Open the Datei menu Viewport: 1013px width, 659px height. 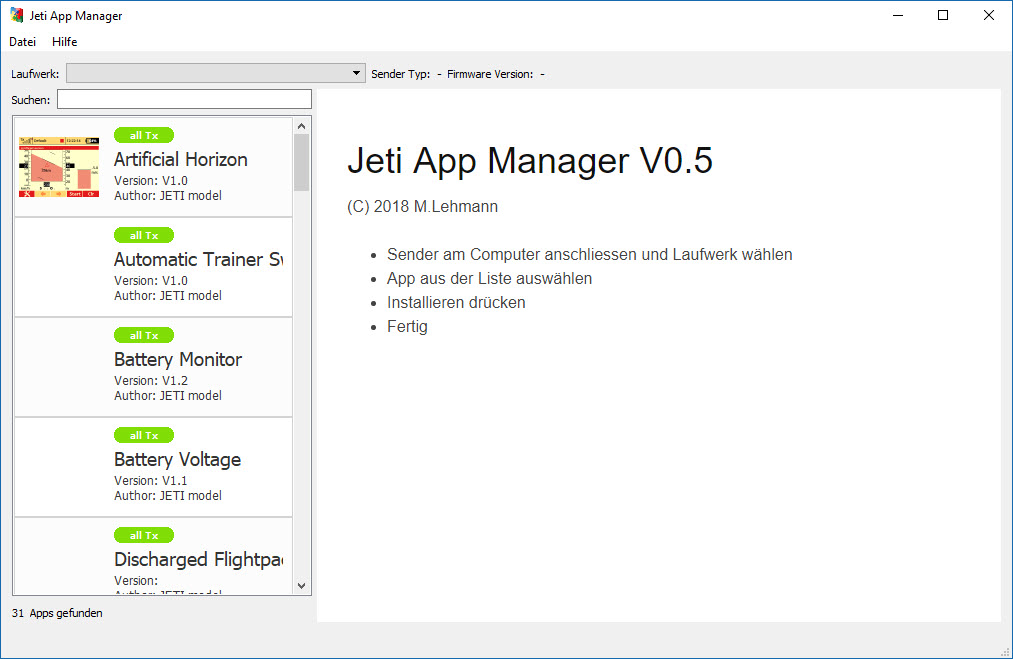23,42
